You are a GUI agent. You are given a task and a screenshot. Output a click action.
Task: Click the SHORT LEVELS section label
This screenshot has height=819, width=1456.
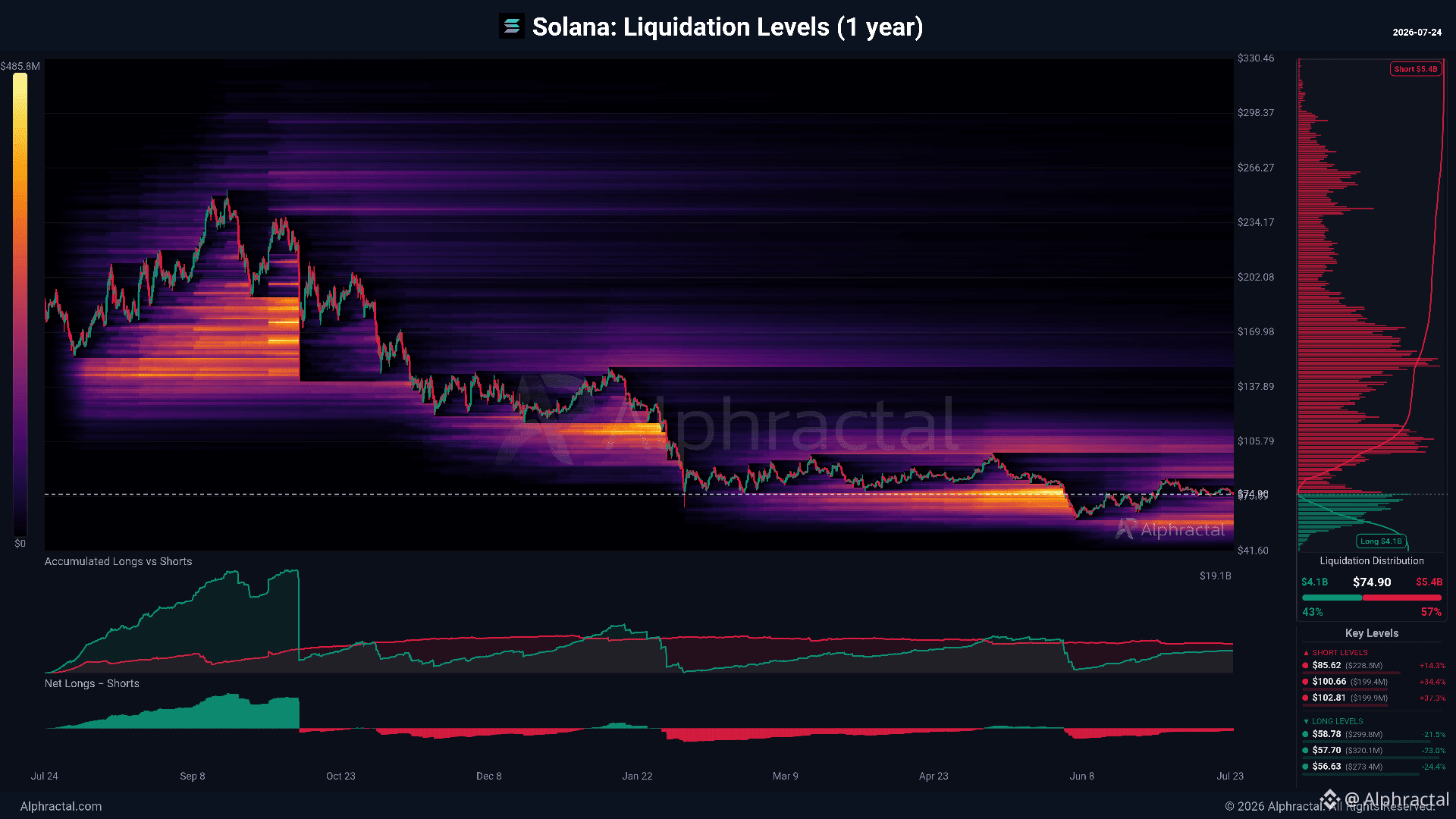click(x=1340, y=653)
